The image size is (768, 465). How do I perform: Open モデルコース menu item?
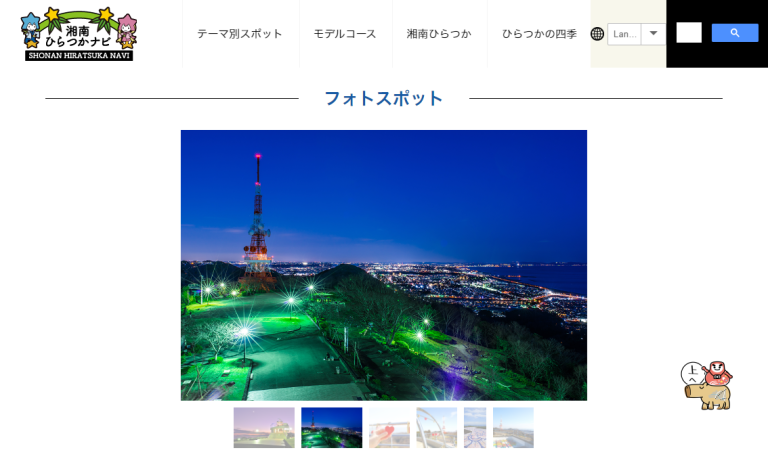(x=345, y=34)
